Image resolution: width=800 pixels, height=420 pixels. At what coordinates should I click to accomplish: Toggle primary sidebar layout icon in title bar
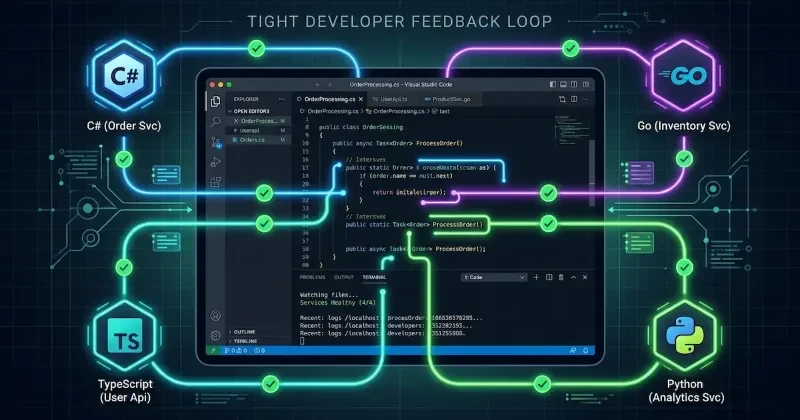tap(553, 84)
